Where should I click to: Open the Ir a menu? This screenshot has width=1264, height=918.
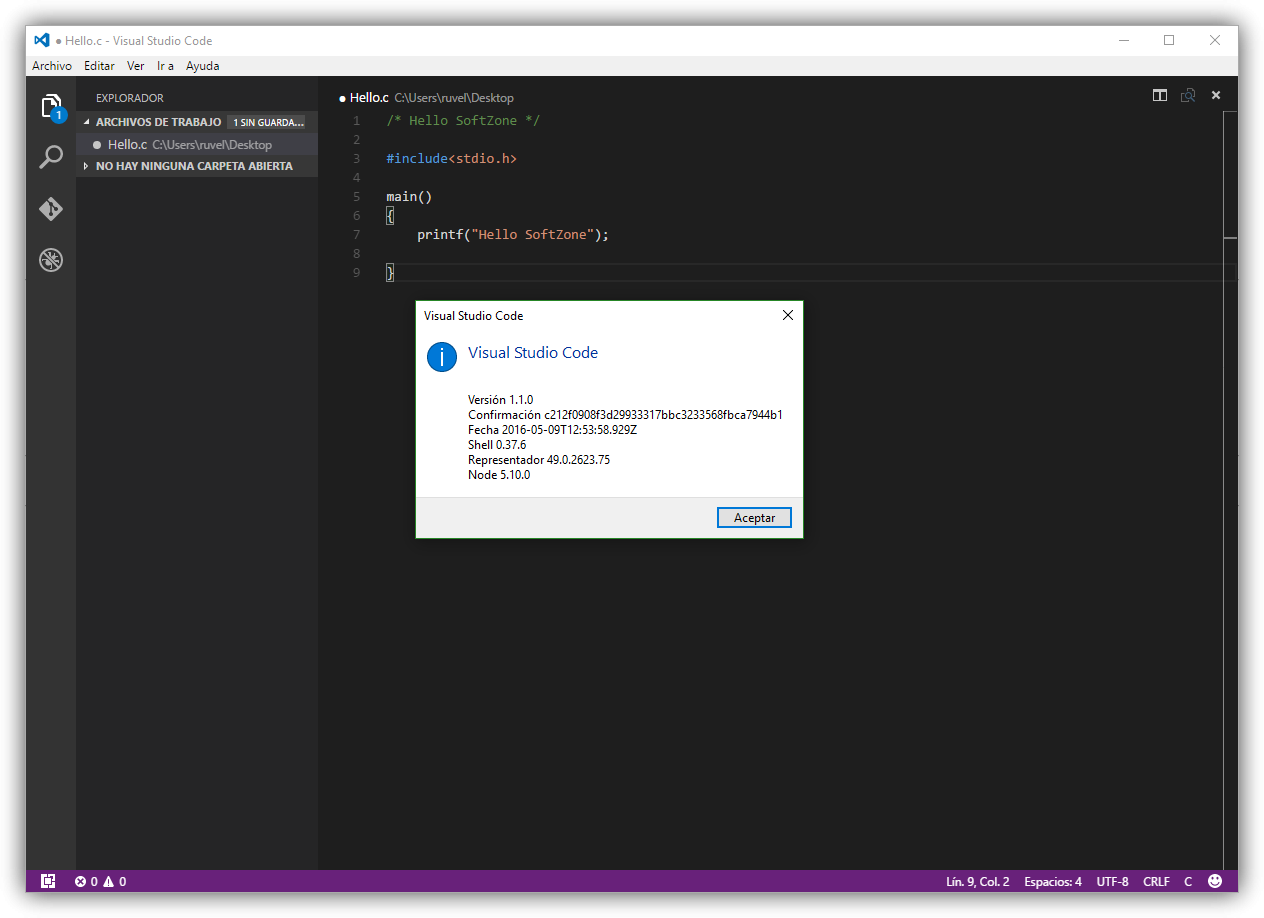tap(165, 66)
